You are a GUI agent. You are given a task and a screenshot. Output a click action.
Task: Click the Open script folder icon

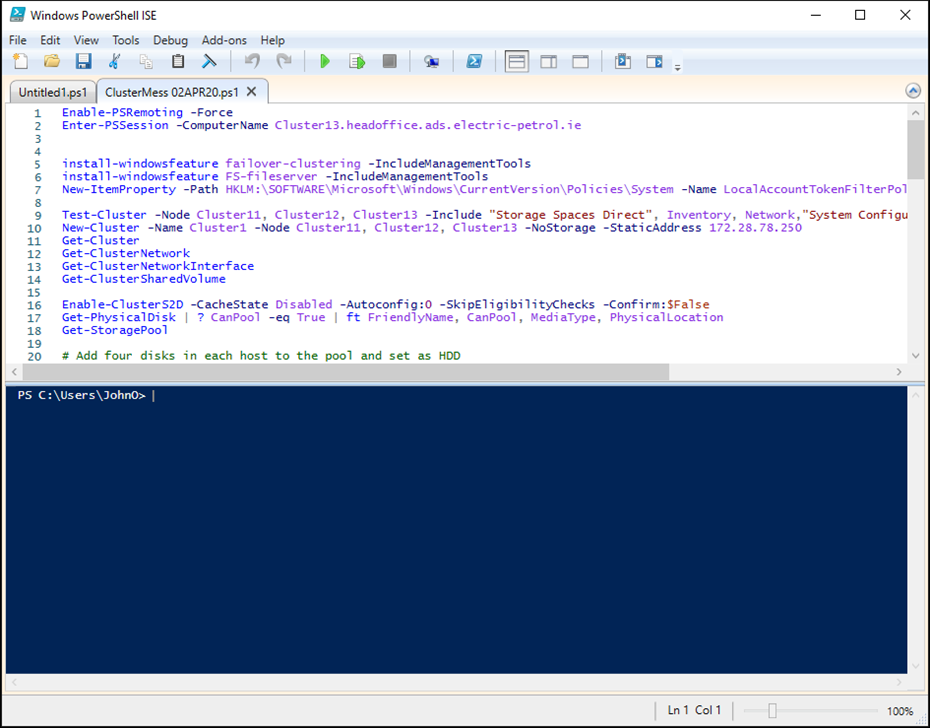pyautogui.click(x=52, y=62)
